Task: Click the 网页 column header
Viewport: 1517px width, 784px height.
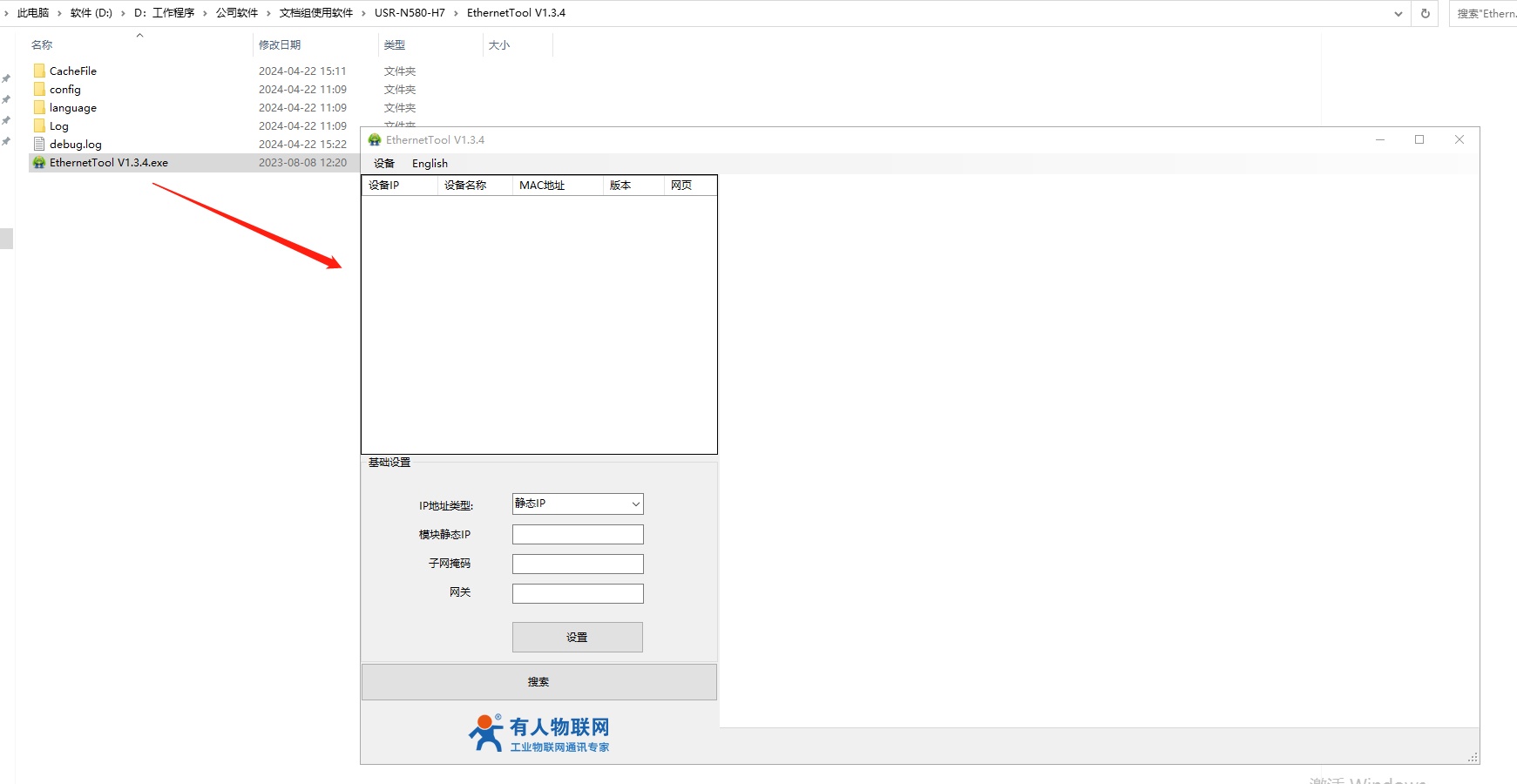Action: tap(690, 186)
